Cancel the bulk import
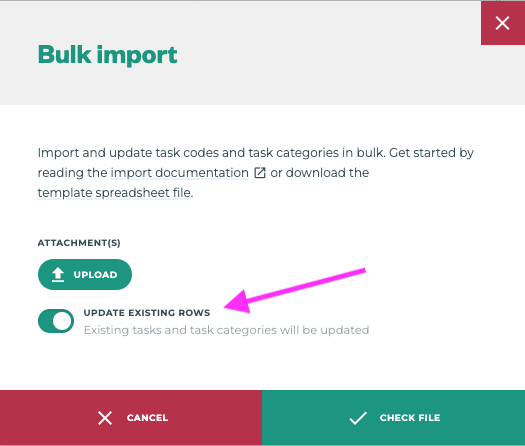The image size is (525, 446). (131, 418)
